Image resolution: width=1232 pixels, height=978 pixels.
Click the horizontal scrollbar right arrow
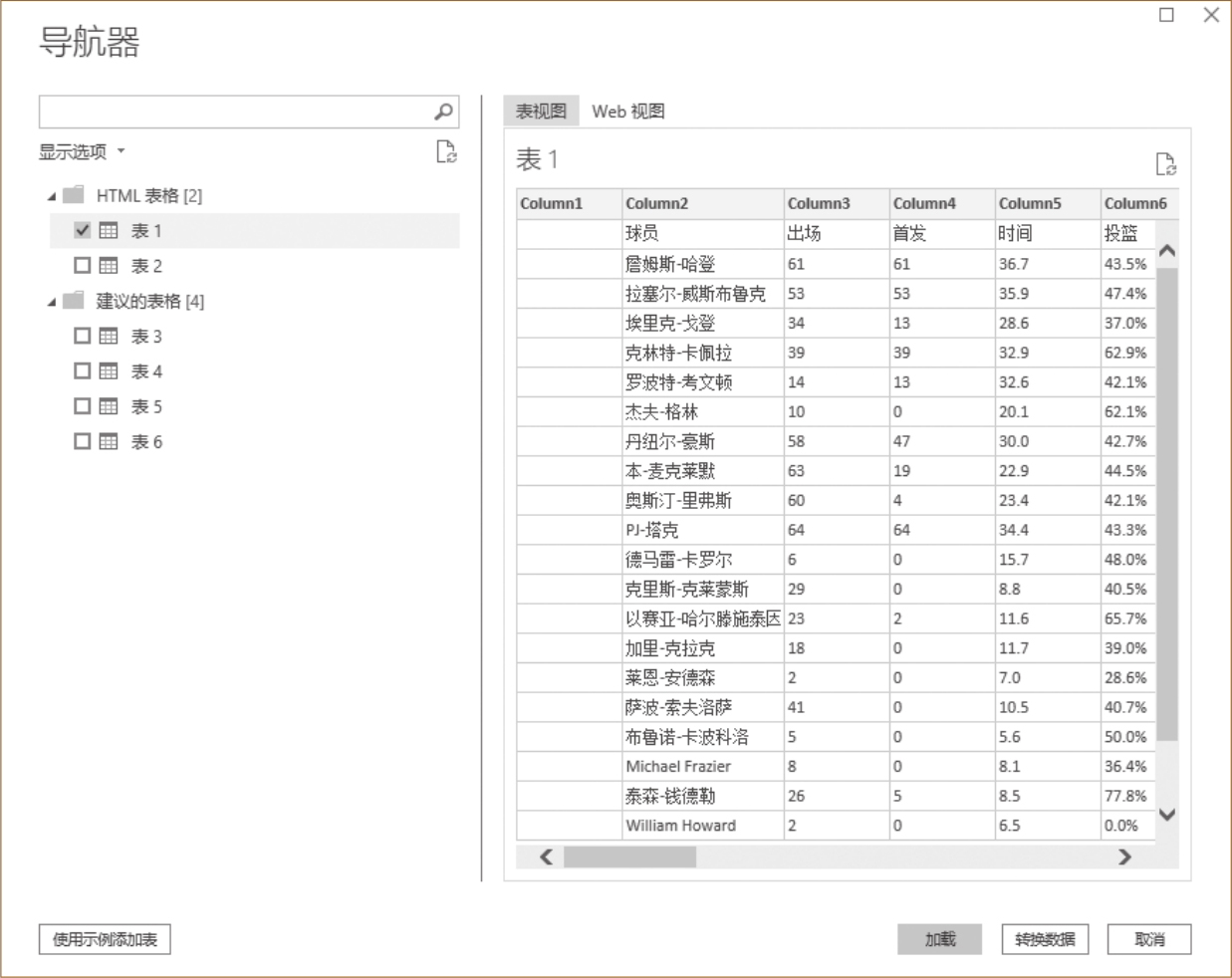click(x=1124, y=856)
